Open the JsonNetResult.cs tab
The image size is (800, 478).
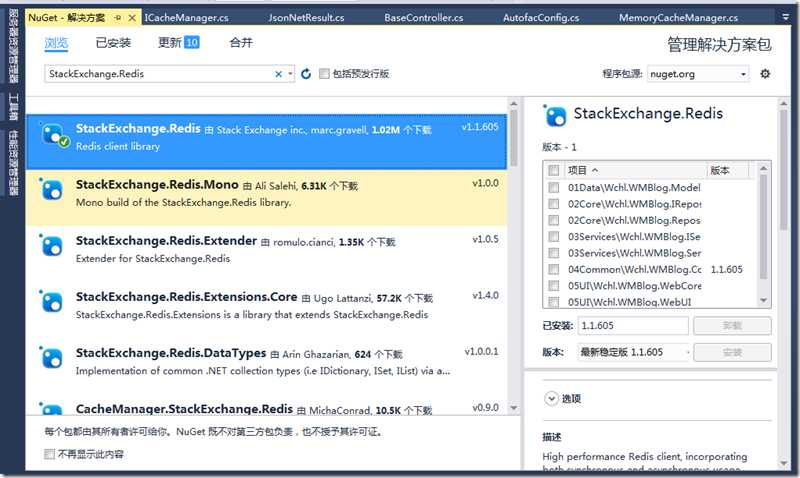[x=306, y=18]
